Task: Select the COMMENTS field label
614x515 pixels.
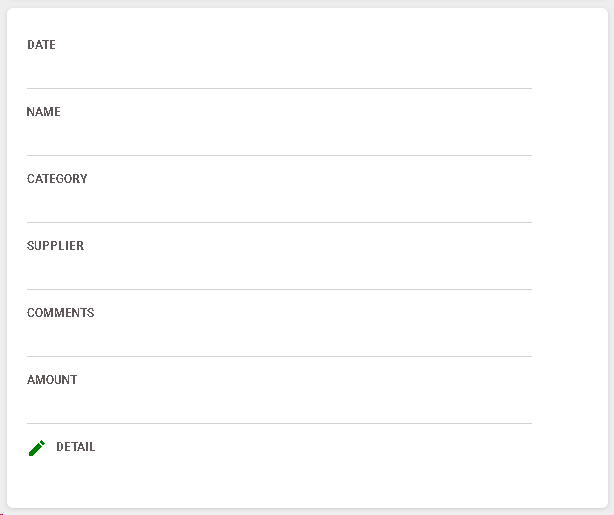Action: pos(60,313)
